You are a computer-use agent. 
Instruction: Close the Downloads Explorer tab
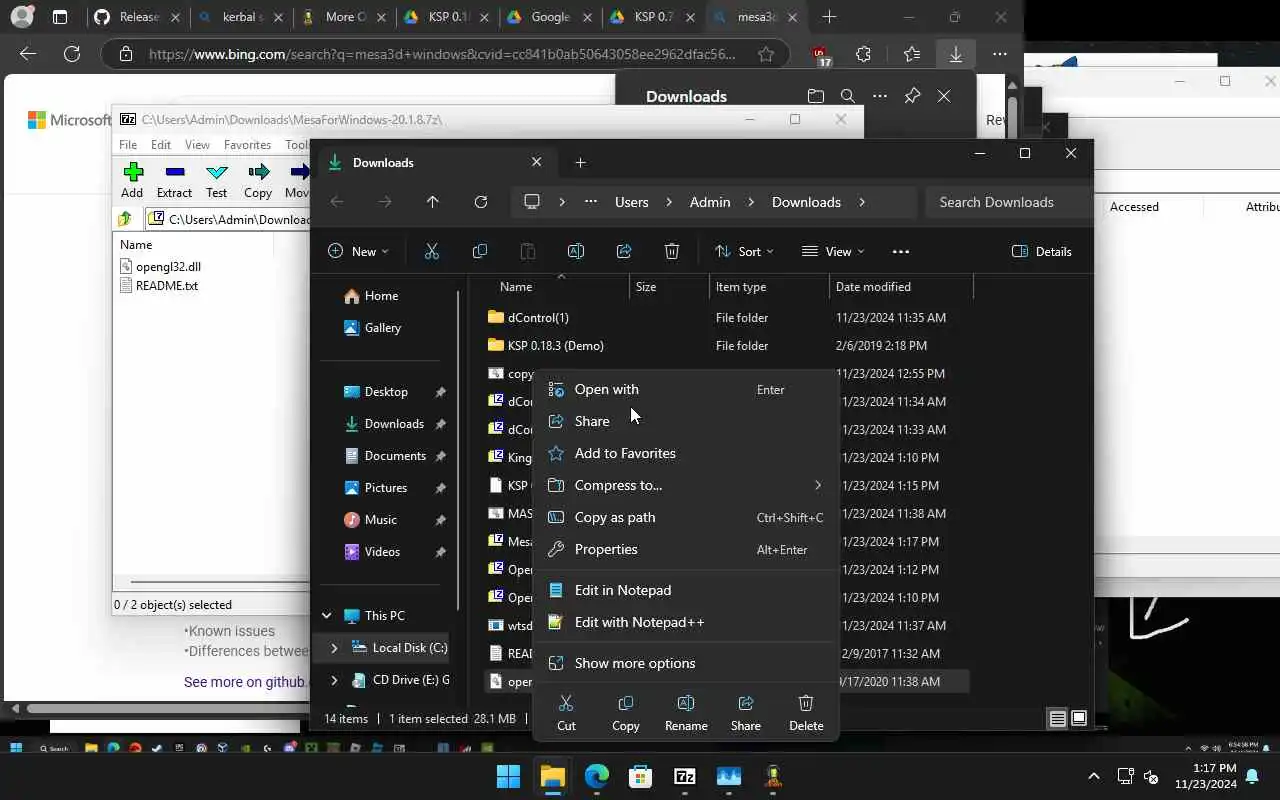536,162
